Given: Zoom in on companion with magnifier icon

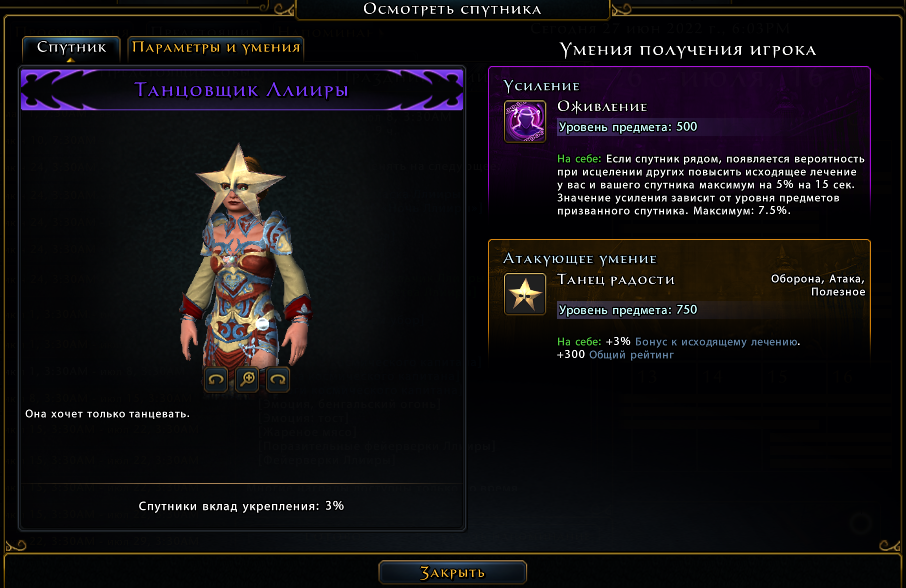Looking at the screenshot, I should [247, 379].
